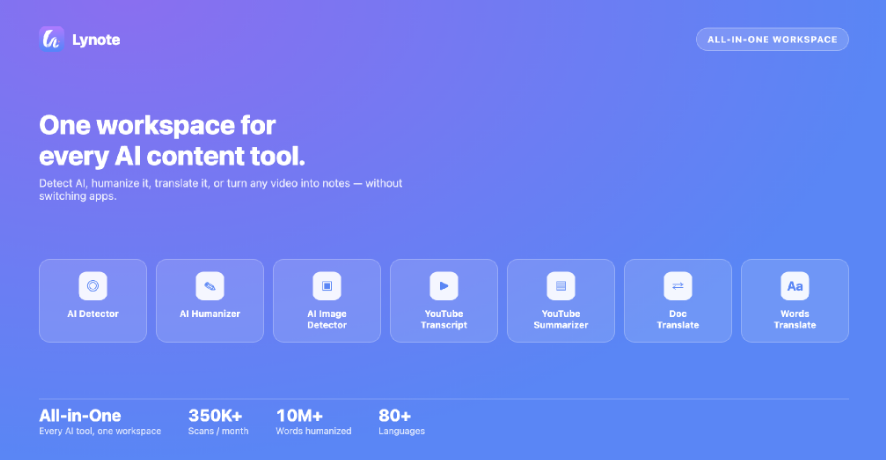This screenshot has height=460, width=886.
Task: Select the AI Humanizer pencil icon
Action: click(x=210, y=286)
